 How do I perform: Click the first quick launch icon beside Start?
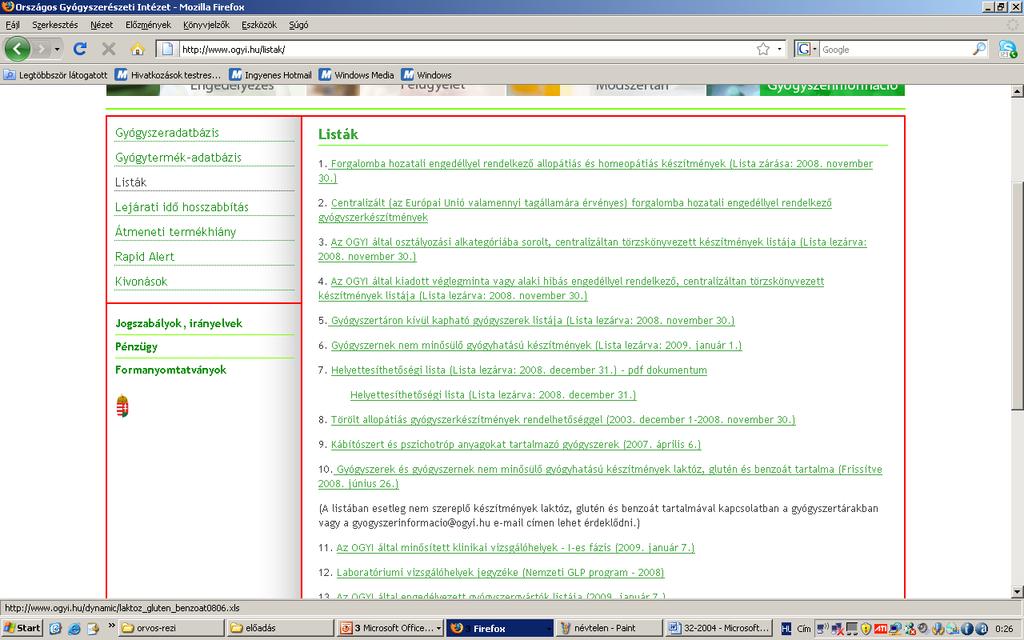click(56, 628)
